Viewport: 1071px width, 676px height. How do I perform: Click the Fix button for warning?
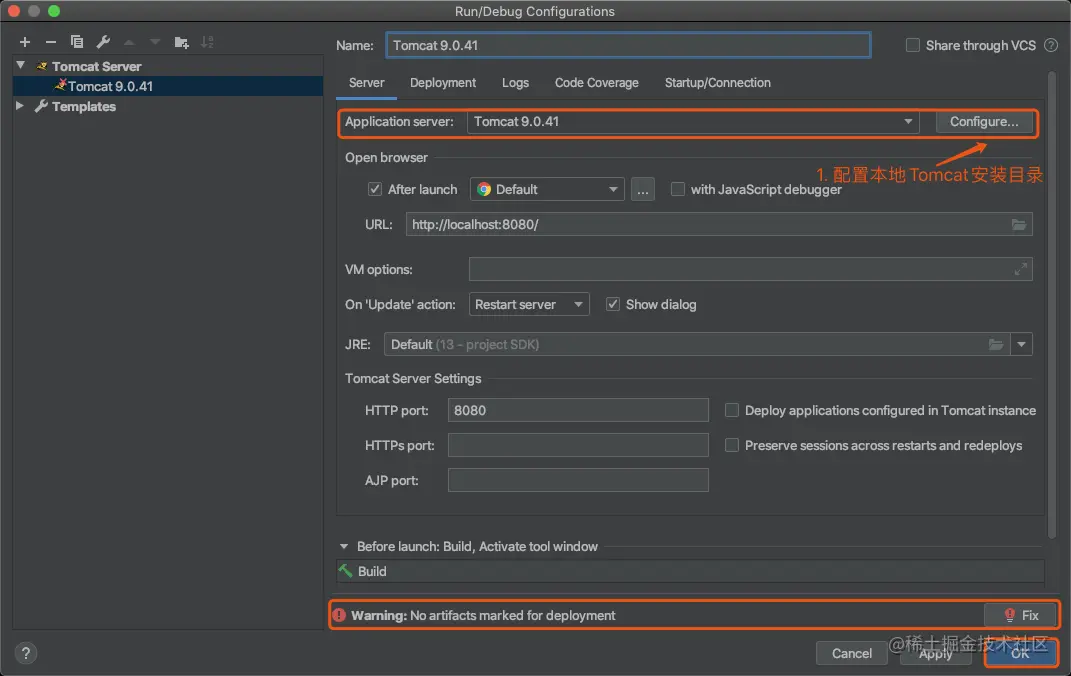pos(1019,615)
